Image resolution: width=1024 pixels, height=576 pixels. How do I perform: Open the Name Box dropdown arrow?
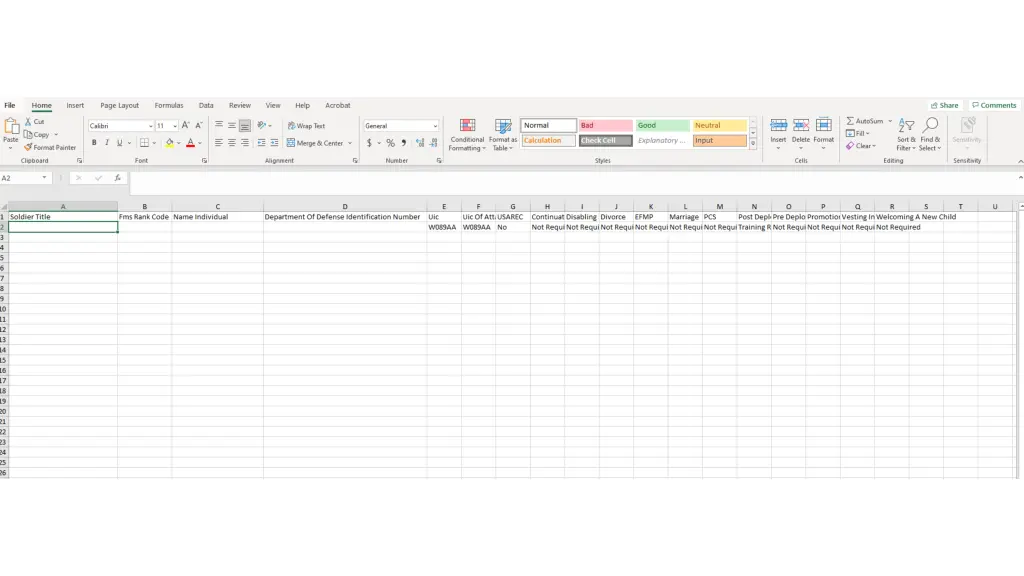[44, 178]
